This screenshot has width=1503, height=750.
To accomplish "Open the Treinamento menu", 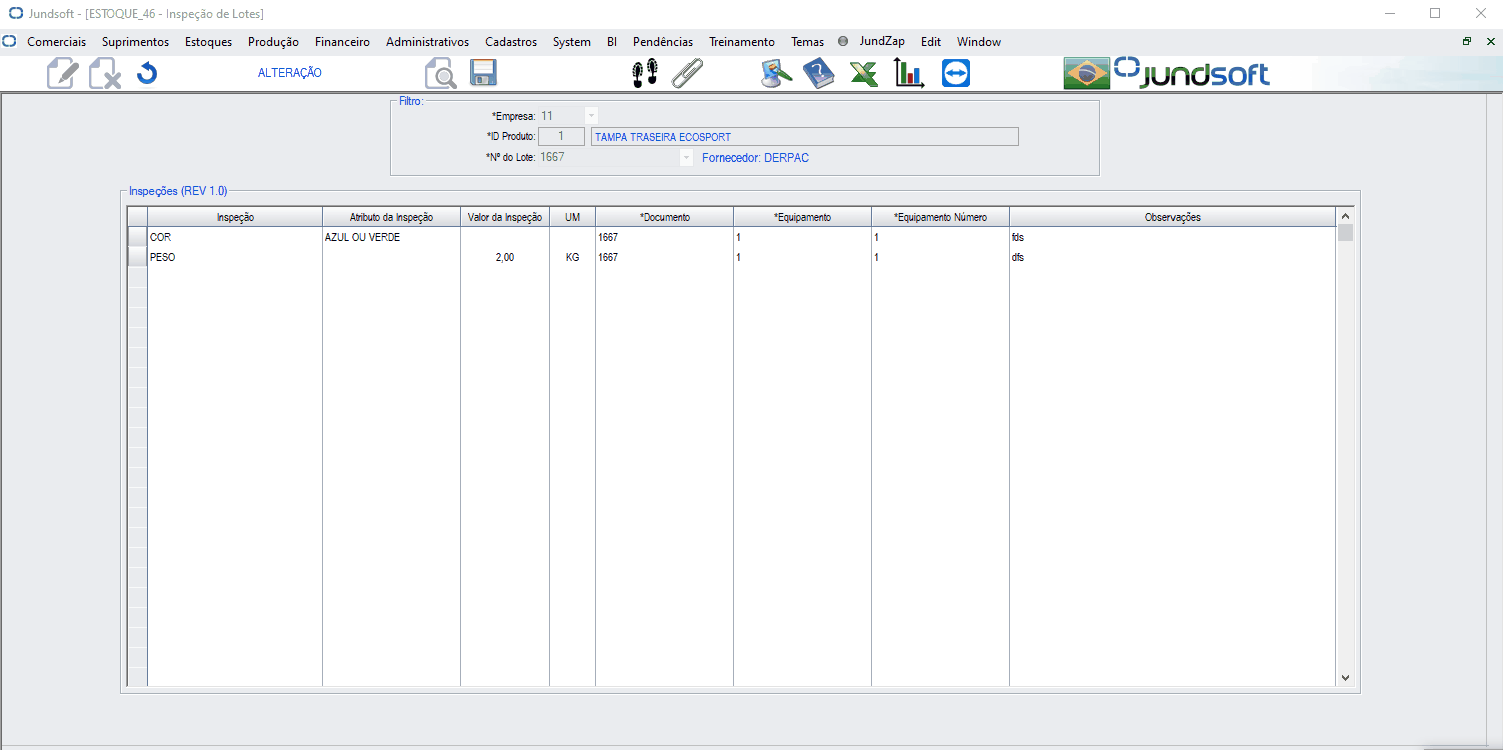I will [742, 42].
